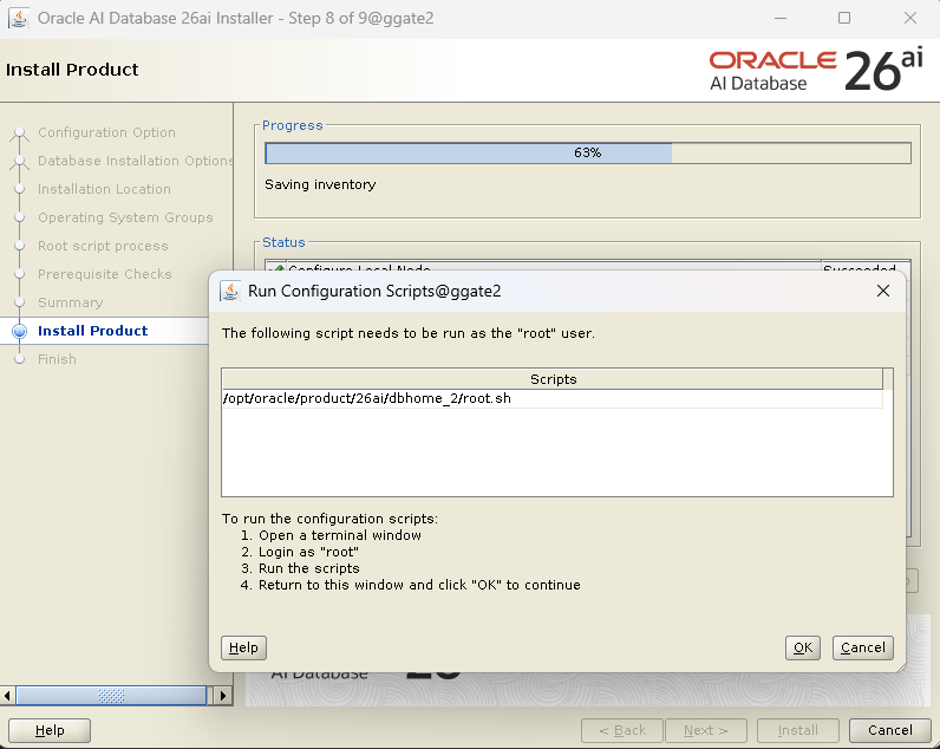The height and width of the screenshot is (749, 940).
Task: Click the Oracle AI Database 26ai logo
Action: pyautogui.click(x=816, y=70)
